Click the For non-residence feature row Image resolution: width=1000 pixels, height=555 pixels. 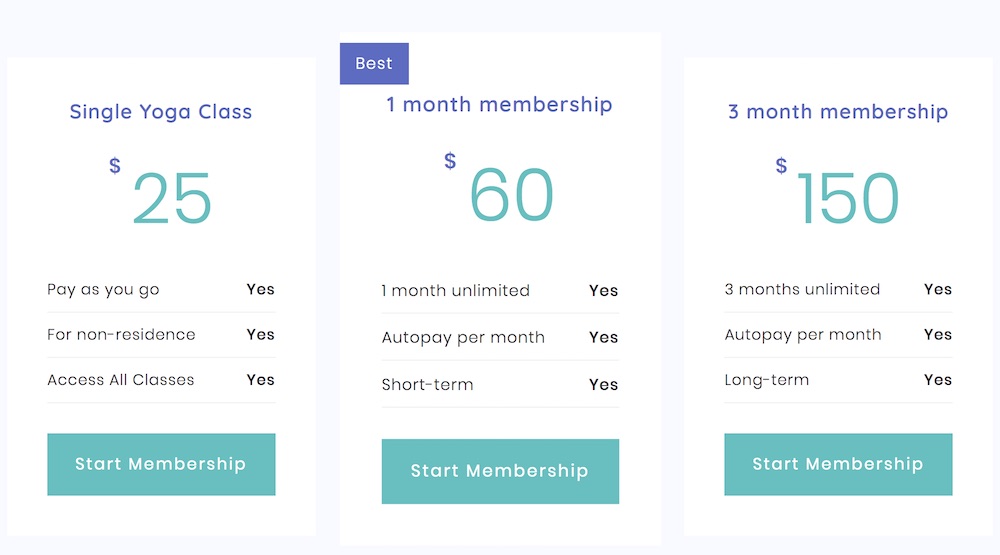(x=161, y=335)
